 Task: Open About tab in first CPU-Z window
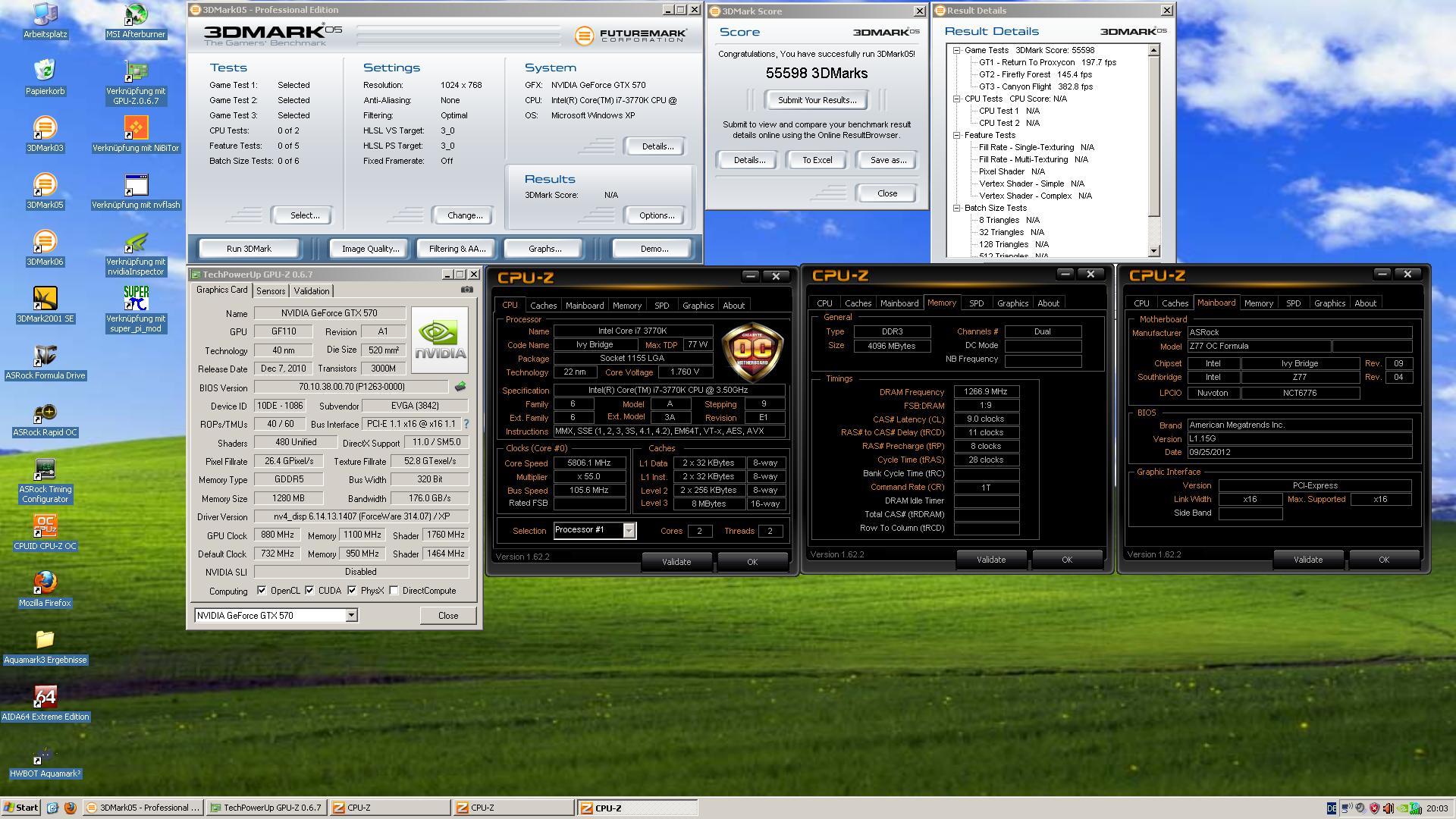click(733, 306)
